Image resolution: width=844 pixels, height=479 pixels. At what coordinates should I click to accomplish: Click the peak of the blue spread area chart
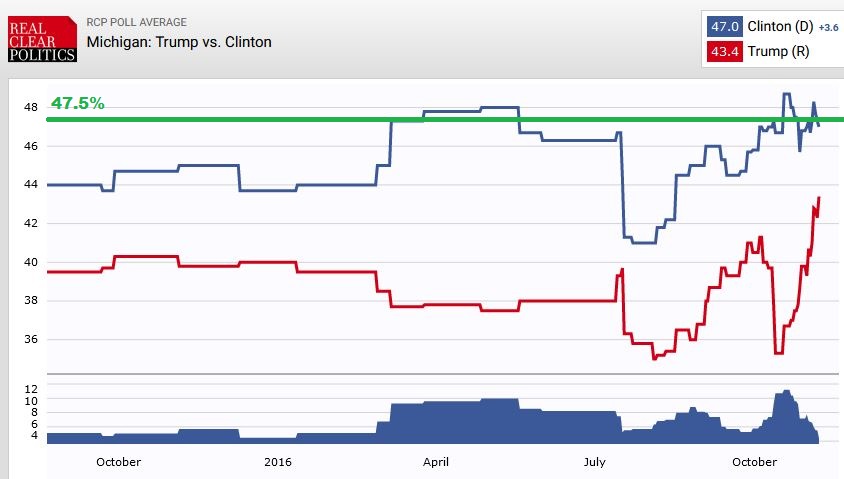point(787,391)
